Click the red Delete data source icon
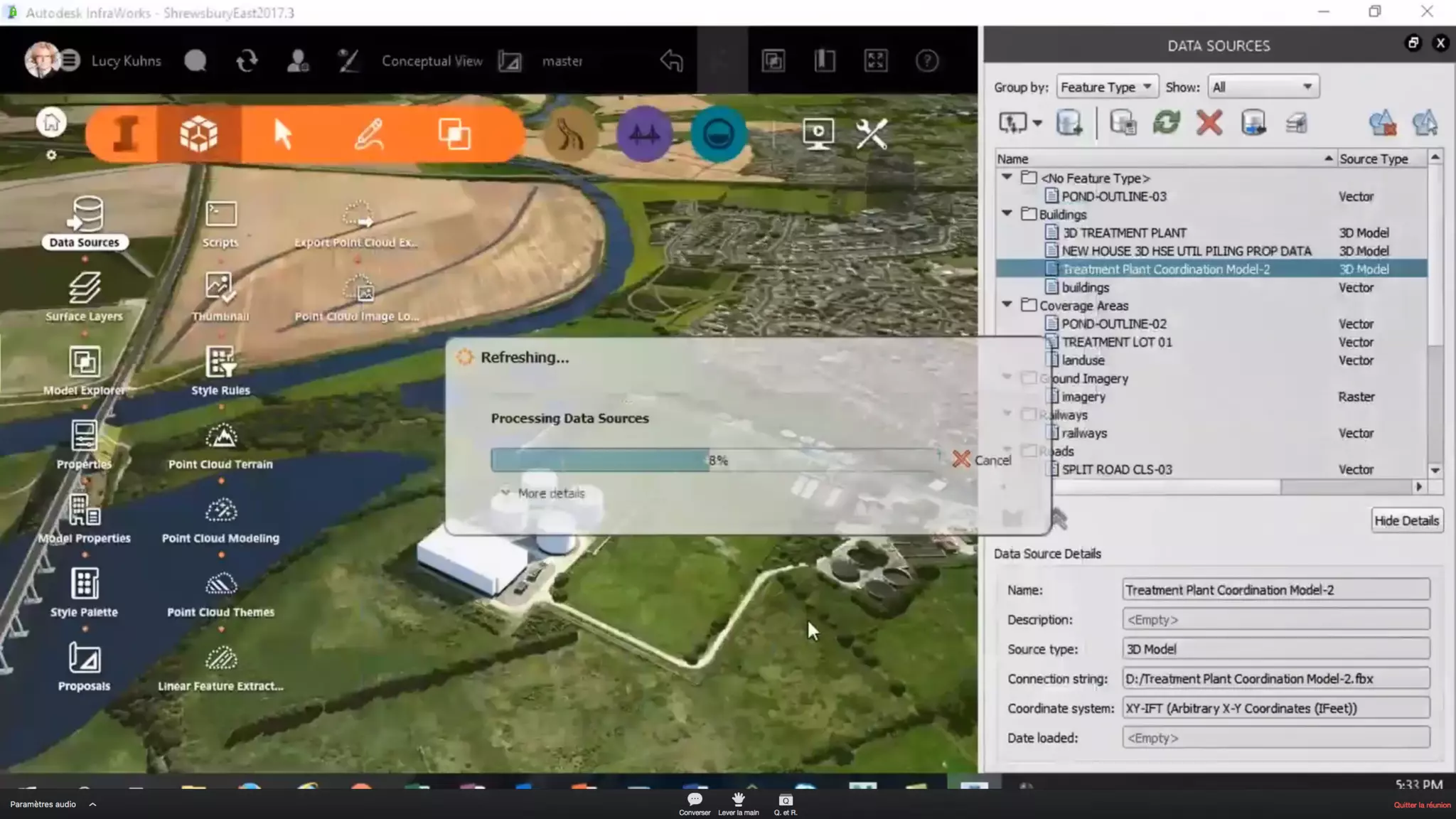This screenshot has height=819, width=1456. click(1209, 123)
